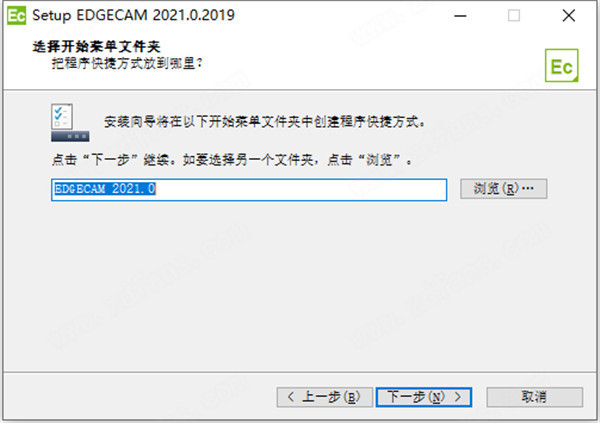
Task: Click the green Ec logo in header
Action: [561, 65]
